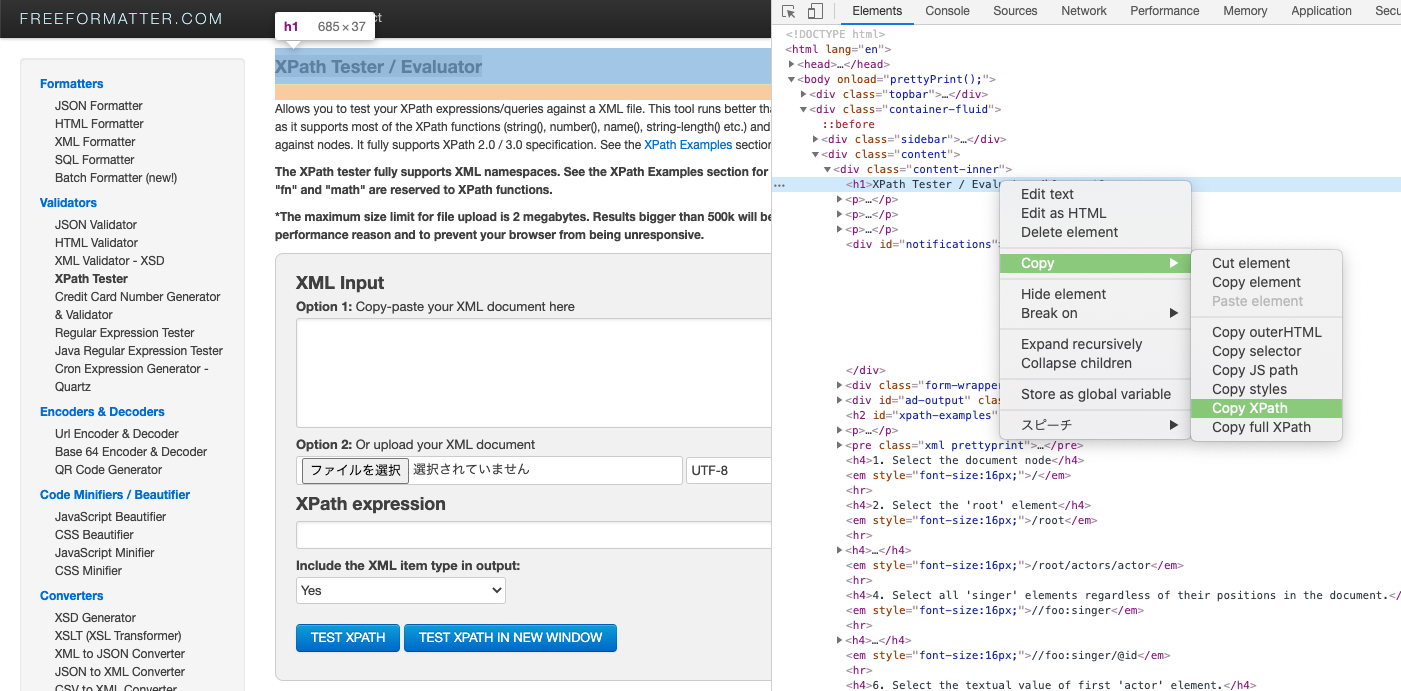The width and height of the screenshot is (1401, 691).
Task: Click Edit text in context menu
Action: 1096,194
